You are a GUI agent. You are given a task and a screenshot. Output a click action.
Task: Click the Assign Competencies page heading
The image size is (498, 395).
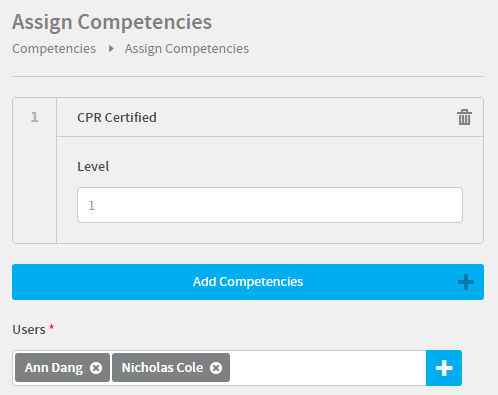pos(112,22)
